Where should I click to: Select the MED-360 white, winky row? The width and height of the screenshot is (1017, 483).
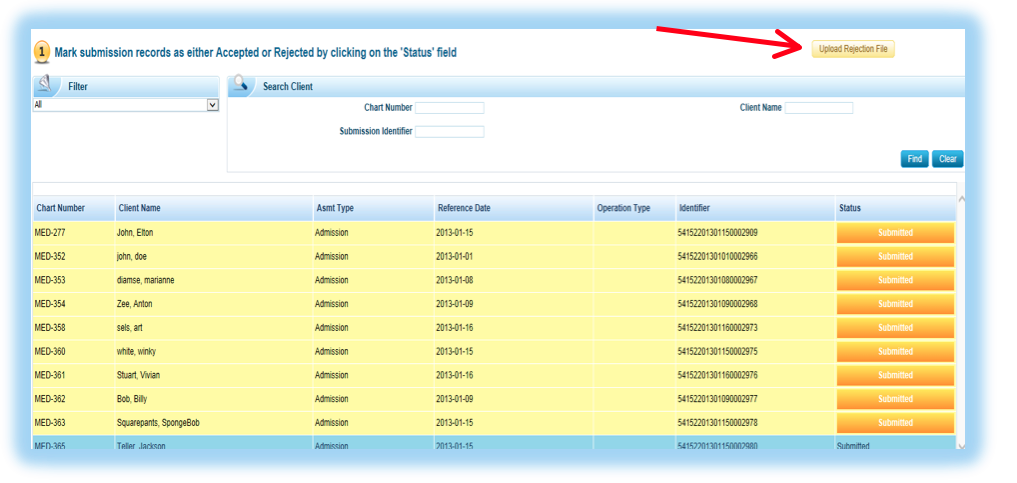(300, 352)
